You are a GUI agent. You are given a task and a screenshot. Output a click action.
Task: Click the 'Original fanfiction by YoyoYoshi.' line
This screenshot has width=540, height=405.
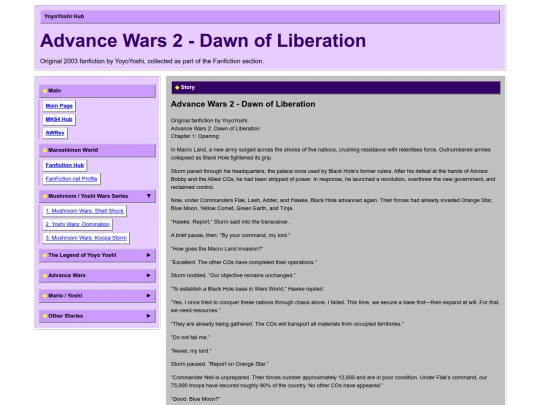pyautogui.click(x=209, y=121)
